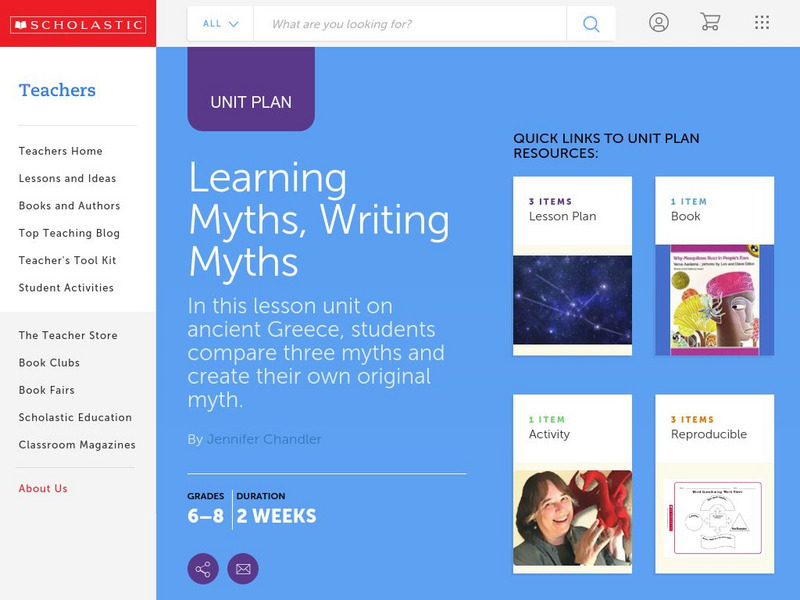Click the Teachers heading link
The image size is (800, 600).
click(x=57, y=90)
